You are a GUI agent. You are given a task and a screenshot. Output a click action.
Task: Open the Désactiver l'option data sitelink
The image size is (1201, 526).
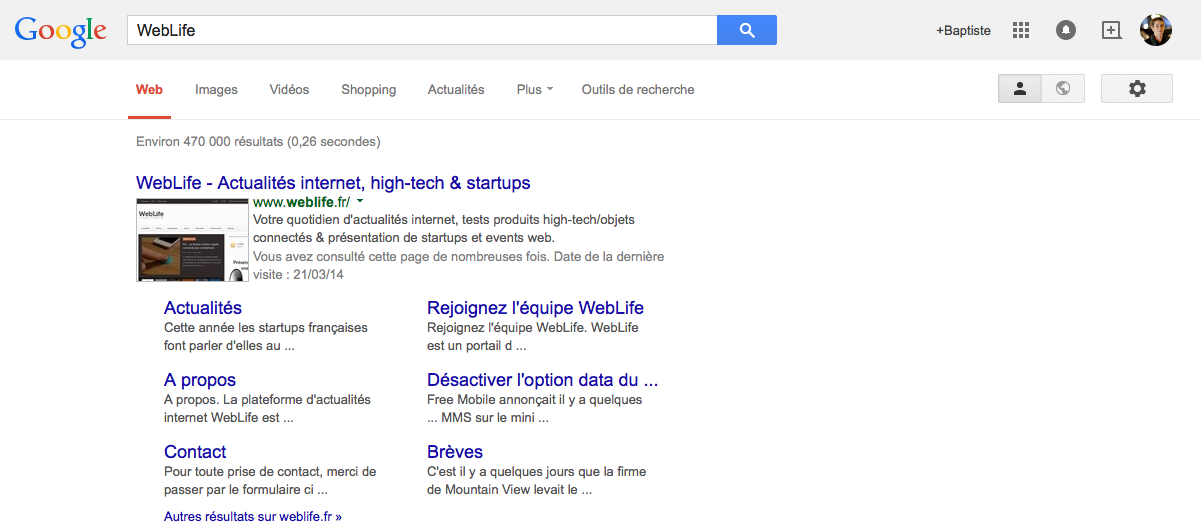542,380
